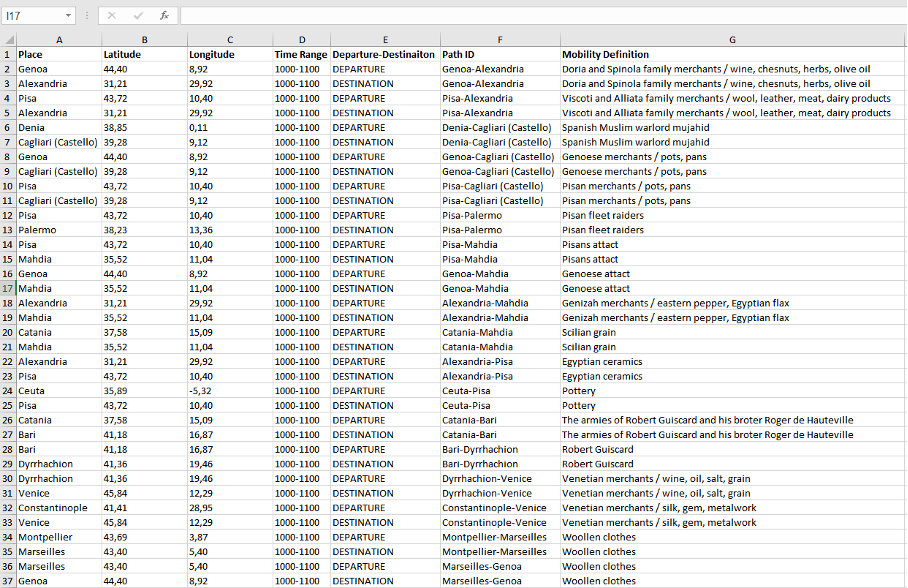Click the Longitude header cell
908x588 pixels.
tap(230, 54)
